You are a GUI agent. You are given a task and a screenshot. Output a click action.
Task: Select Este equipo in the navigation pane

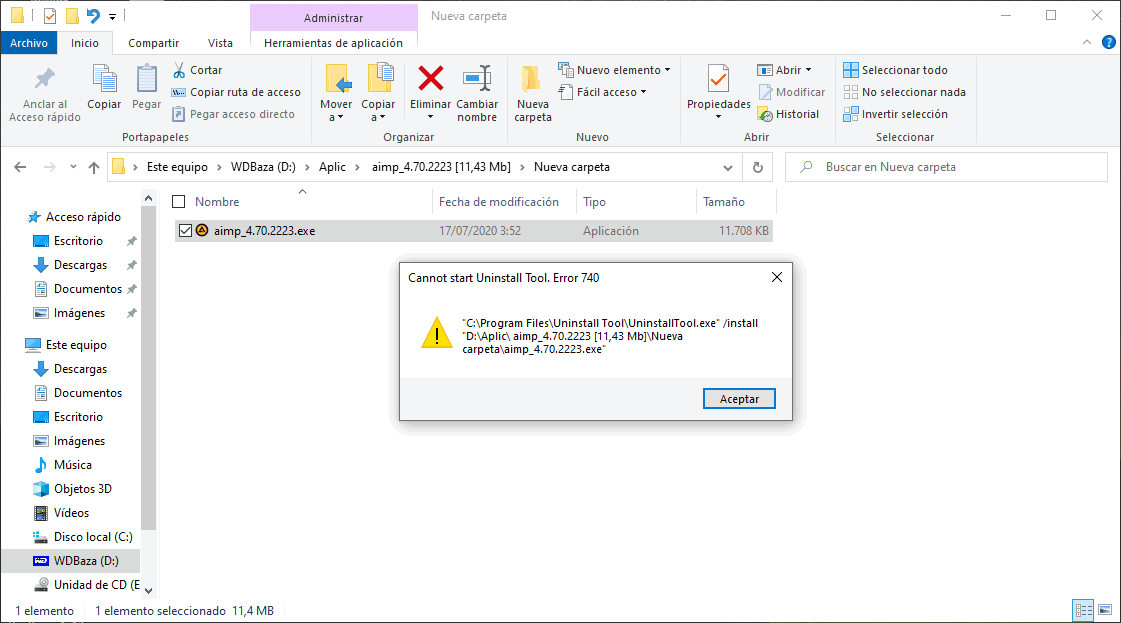pos(76,345)
